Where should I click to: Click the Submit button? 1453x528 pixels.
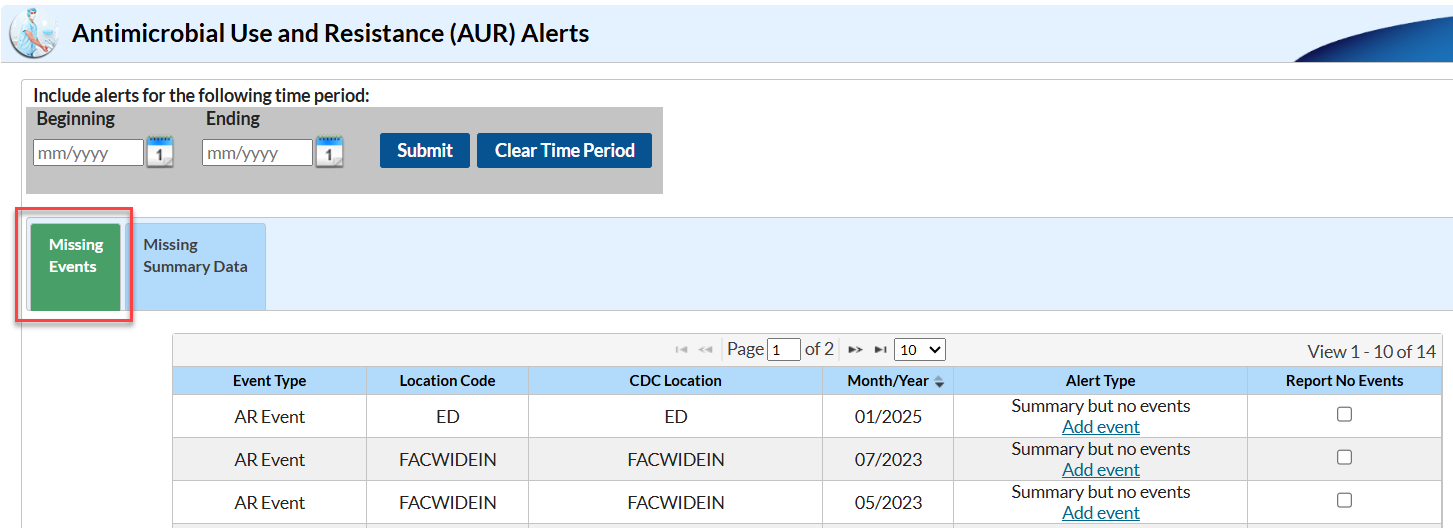pyautogui.click(x=424, y=151)
